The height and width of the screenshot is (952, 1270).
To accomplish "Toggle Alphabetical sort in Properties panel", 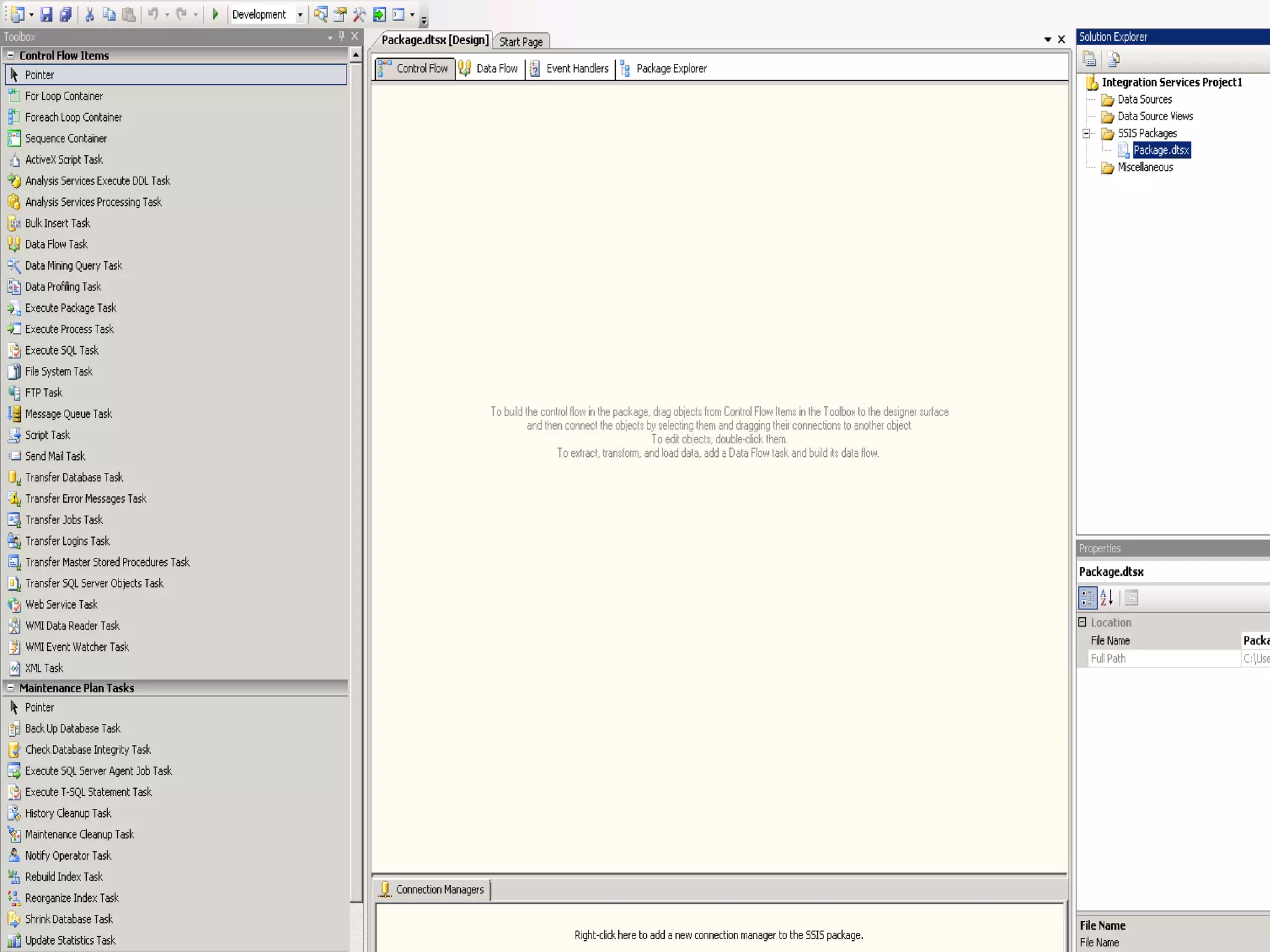I will pyautogui.click(x=1107, y=598).
